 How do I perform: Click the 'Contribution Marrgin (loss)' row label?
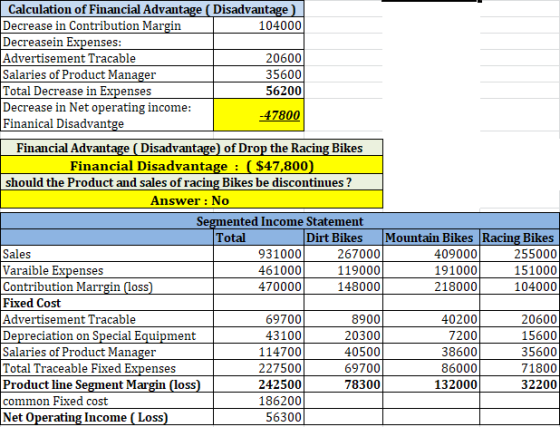[107, 286]
